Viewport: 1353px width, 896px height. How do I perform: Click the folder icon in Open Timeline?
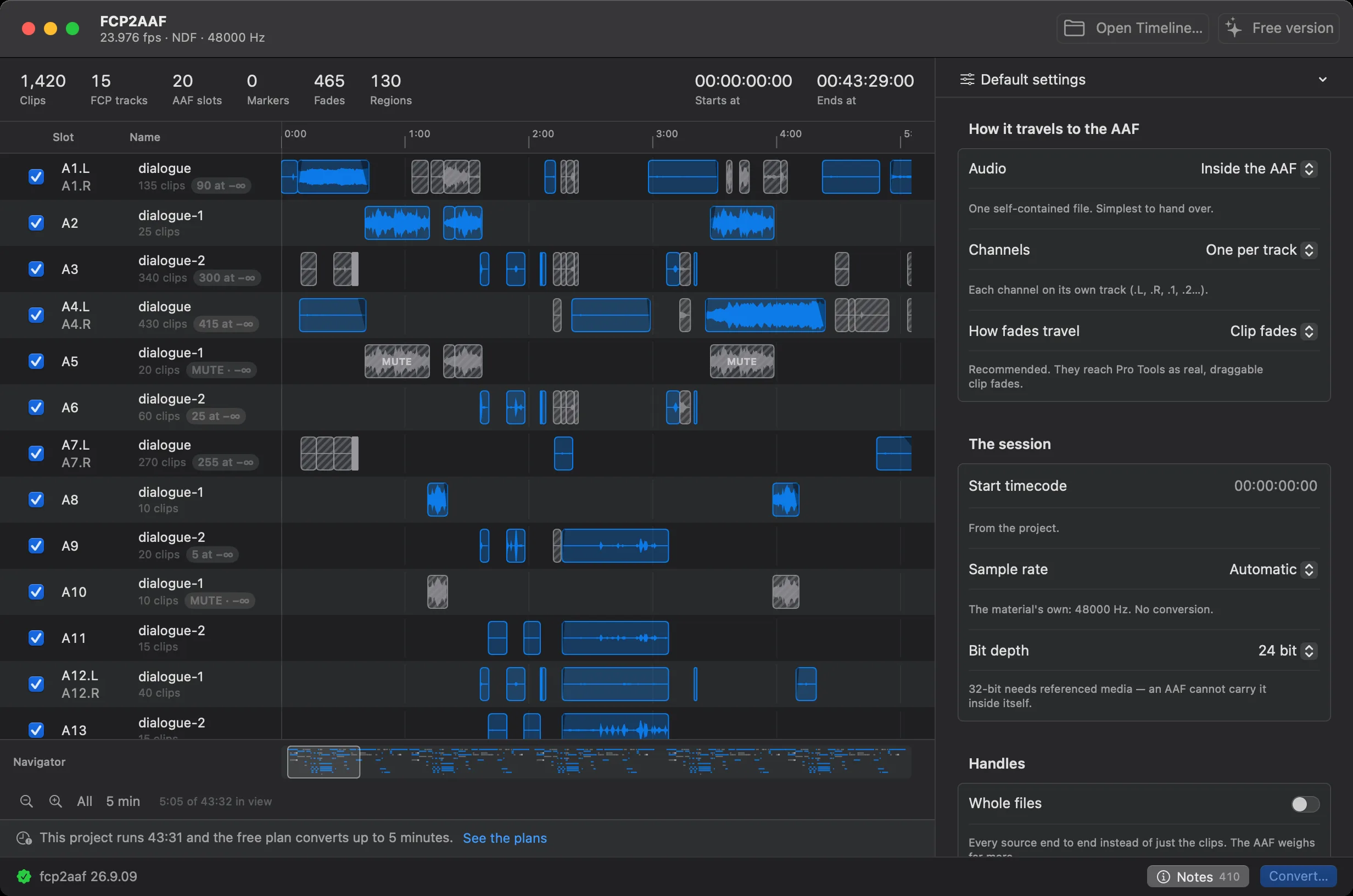click(x=1074, y=28)
